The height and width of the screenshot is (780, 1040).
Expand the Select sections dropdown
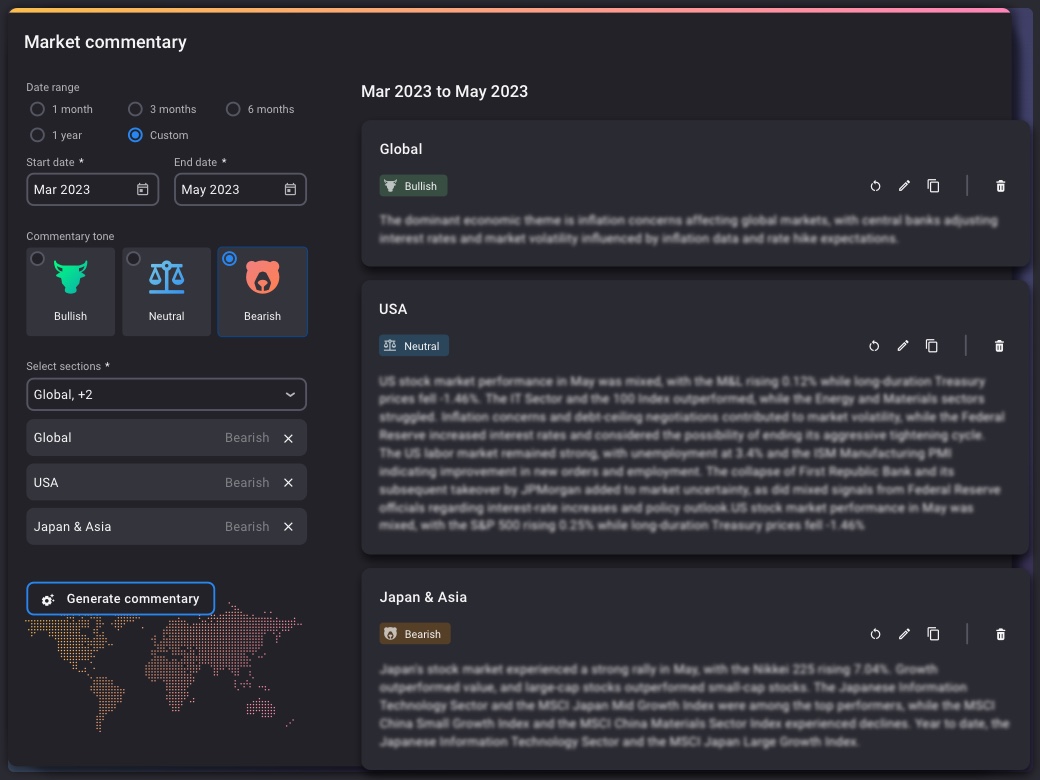[166, 395]
